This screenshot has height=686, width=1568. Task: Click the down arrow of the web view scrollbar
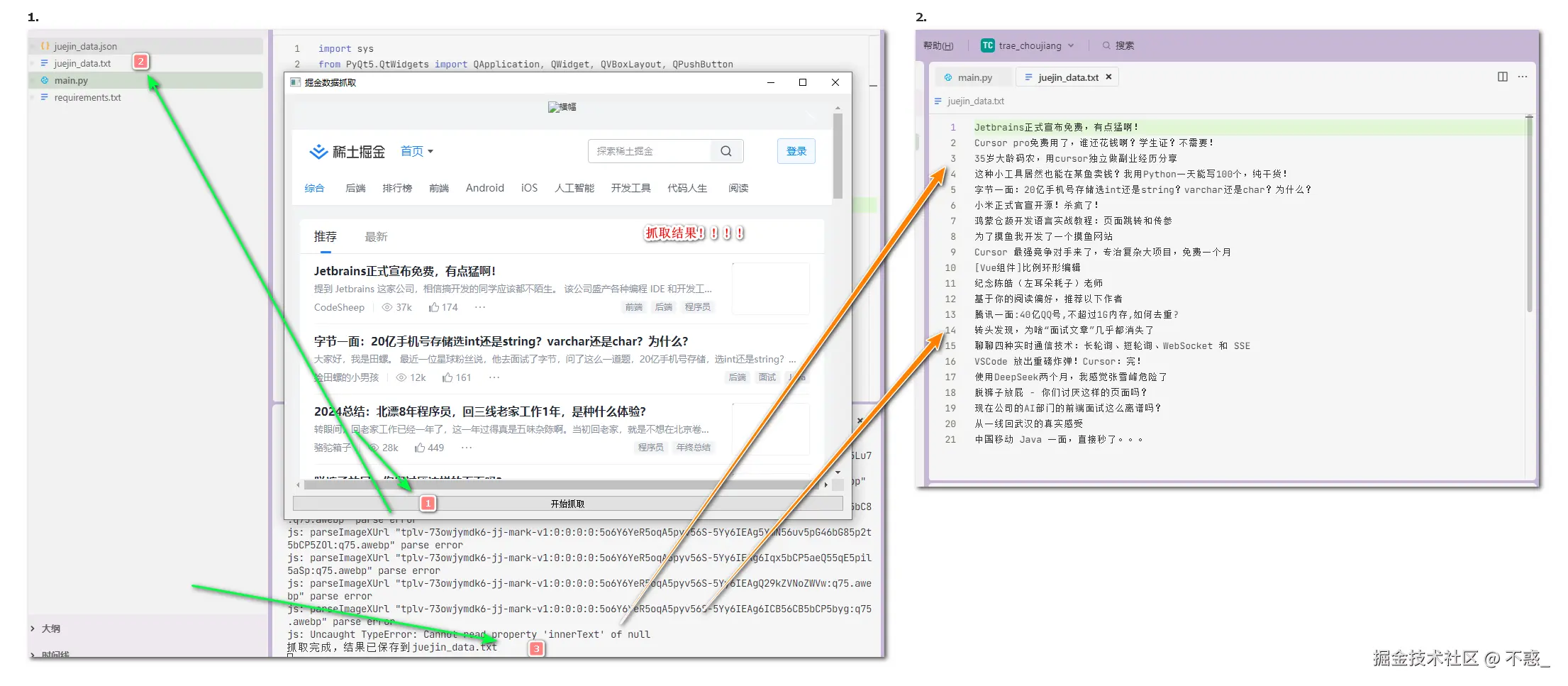point(838,472)
